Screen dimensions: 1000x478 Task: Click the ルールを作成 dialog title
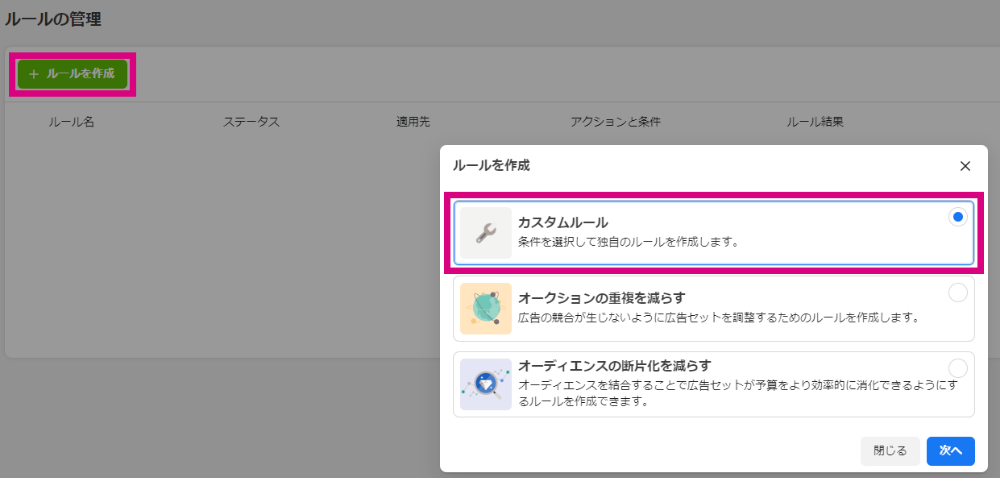(x=491, y=166)
